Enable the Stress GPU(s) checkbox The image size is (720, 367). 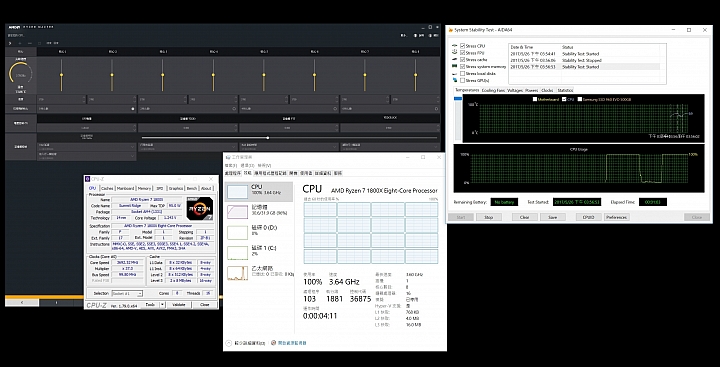[462, 80]
